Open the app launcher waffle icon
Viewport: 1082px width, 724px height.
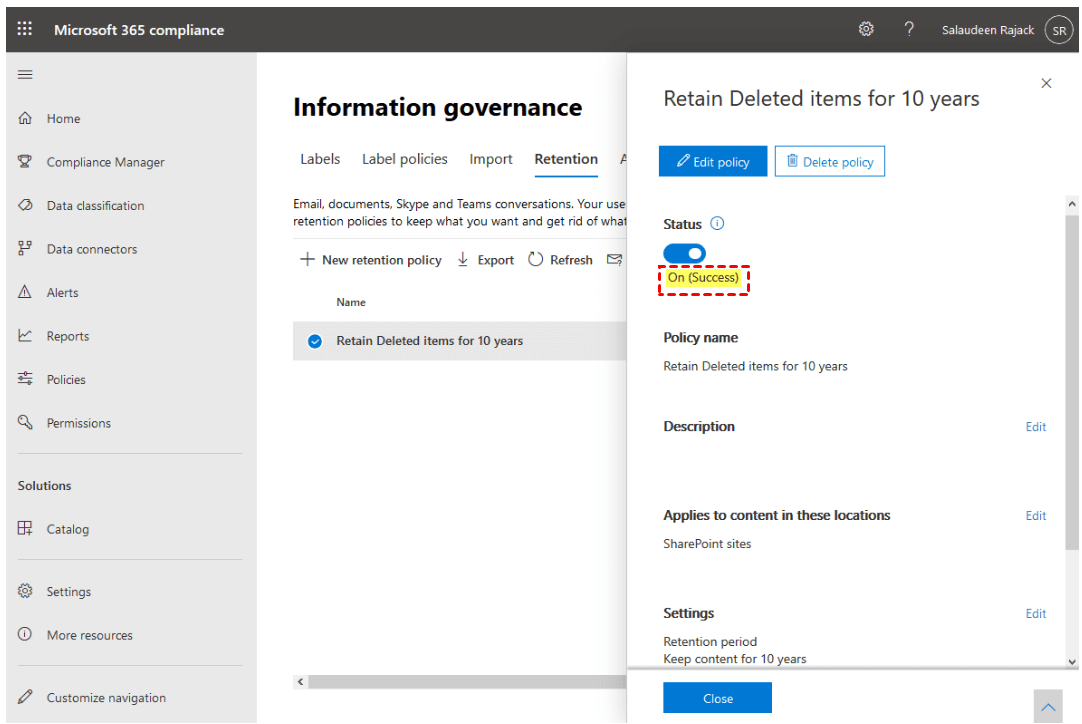(25, 30)
